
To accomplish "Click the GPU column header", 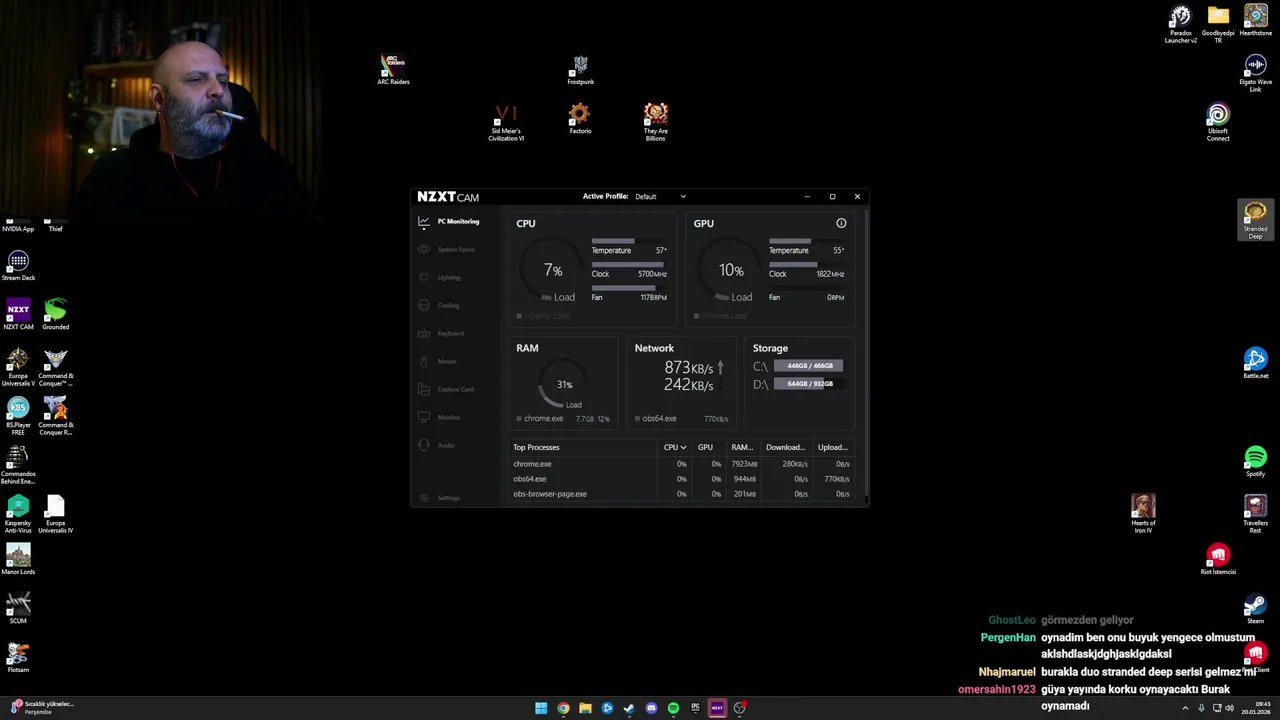I will point(705,447).
